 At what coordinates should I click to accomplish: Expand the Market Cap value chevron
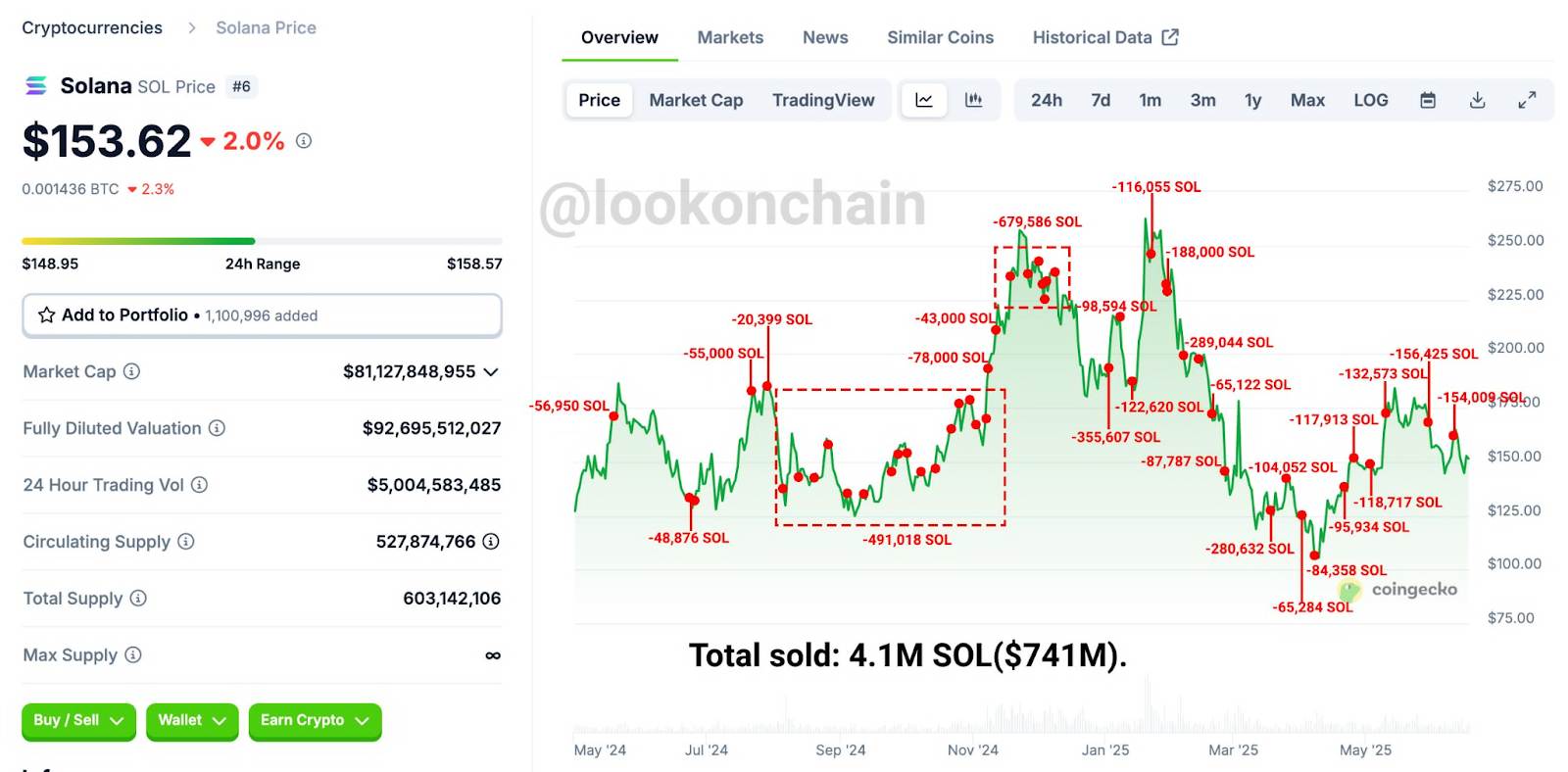click(x=491, y=372)
